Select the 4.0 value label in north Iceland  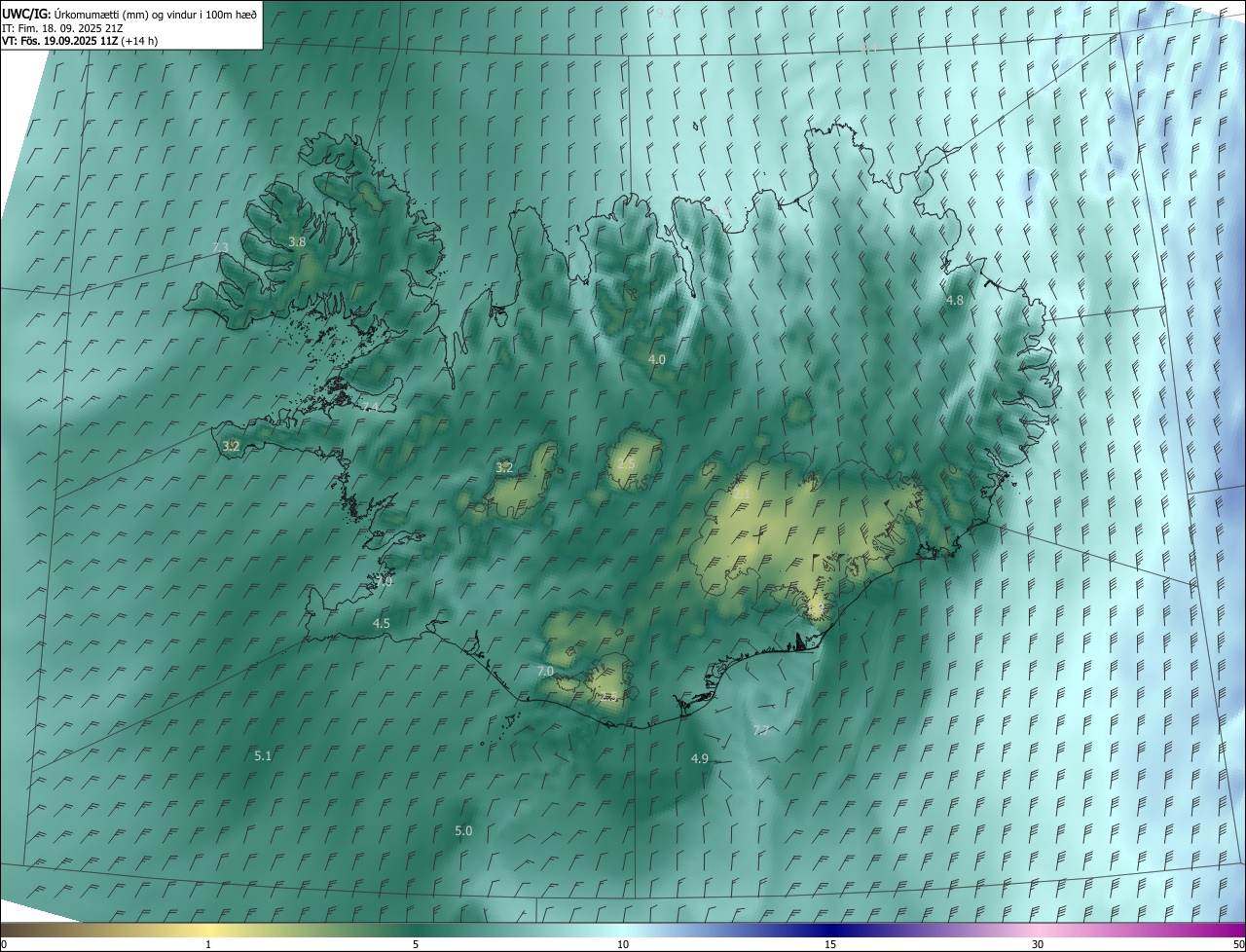click(x=657, y=360)
